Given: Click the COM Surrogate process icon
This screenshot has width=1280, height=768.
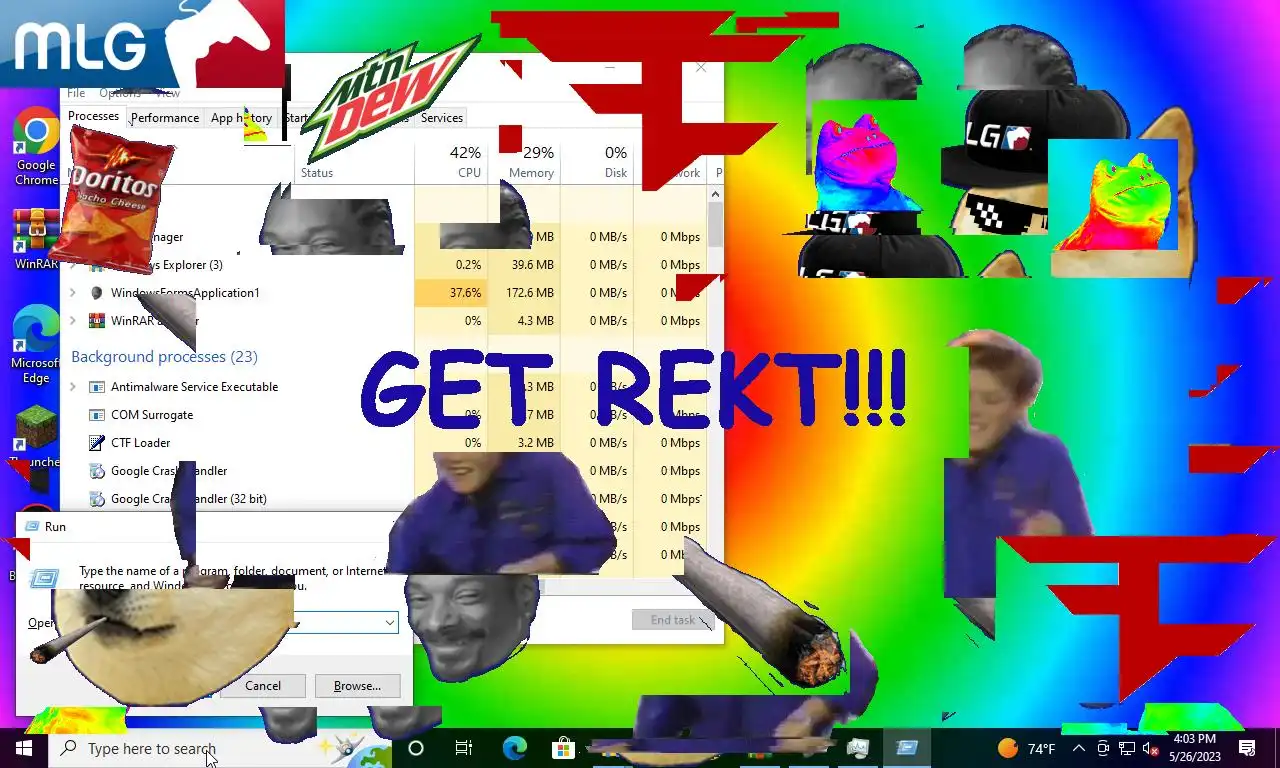Looking at the screenshot, I should point(96,415).
